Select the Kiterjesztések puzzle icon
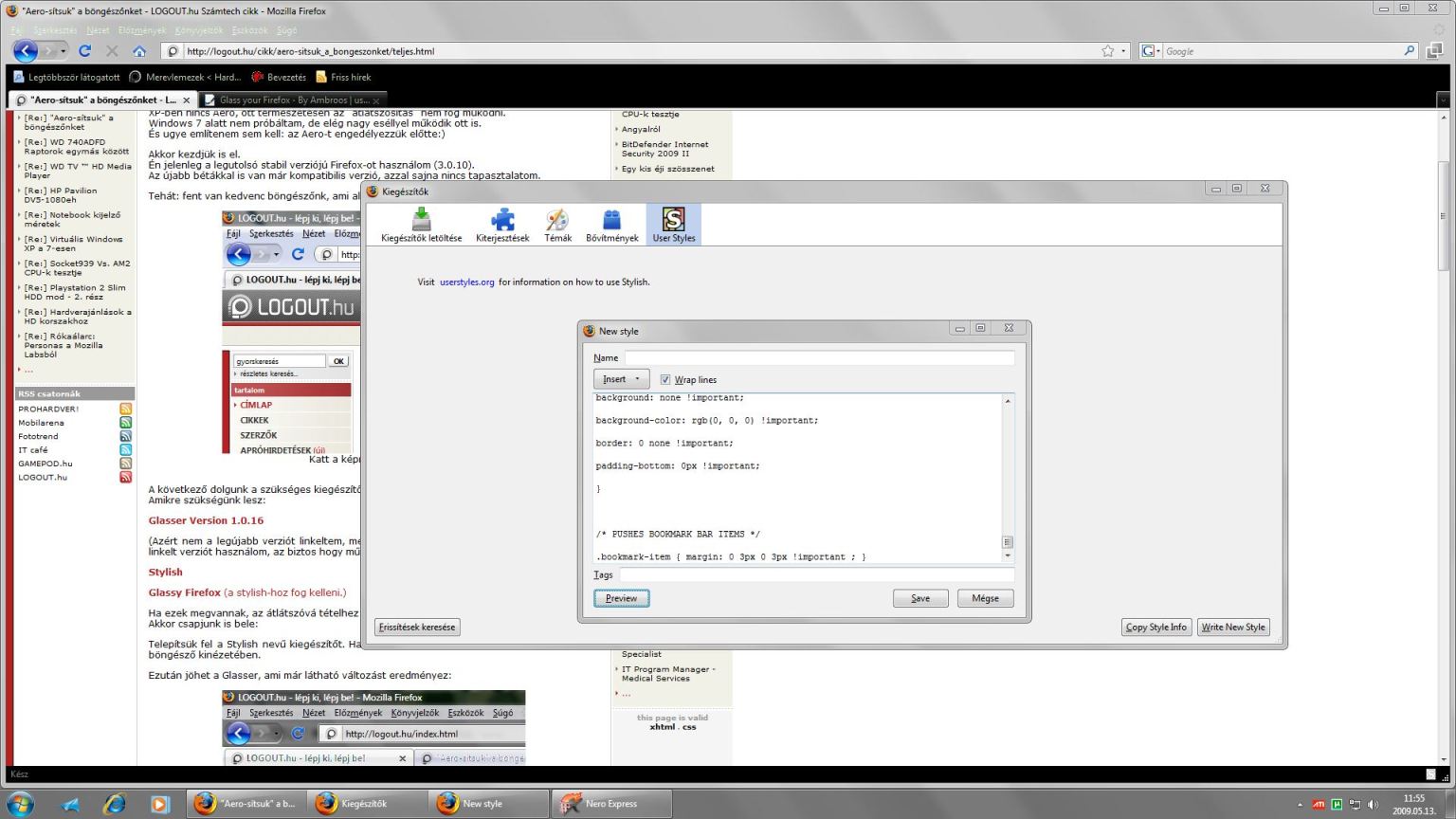 click(x=502, y=226)
